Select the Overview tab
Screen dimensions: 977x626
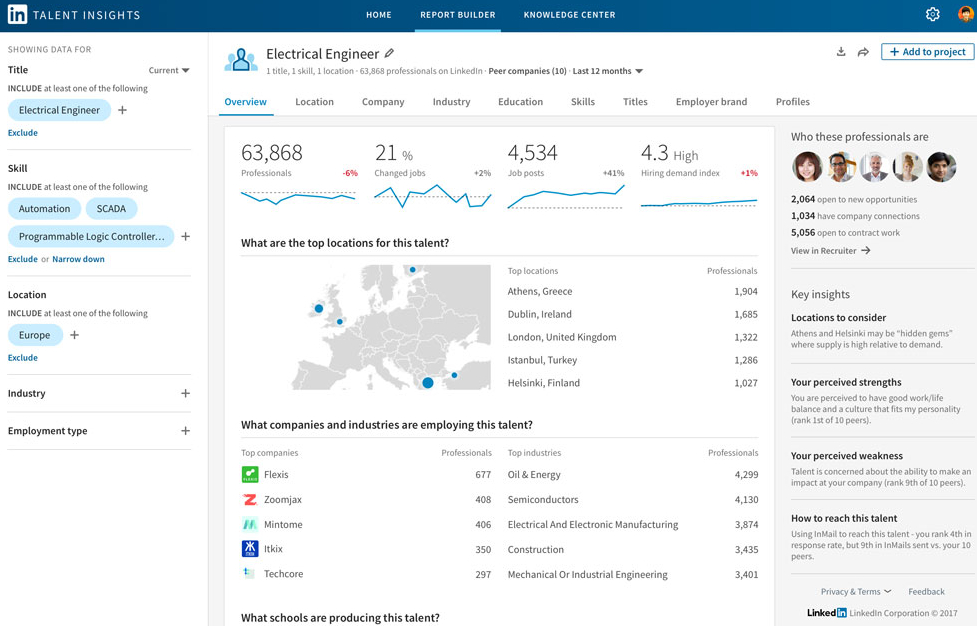tap(245, 102)
